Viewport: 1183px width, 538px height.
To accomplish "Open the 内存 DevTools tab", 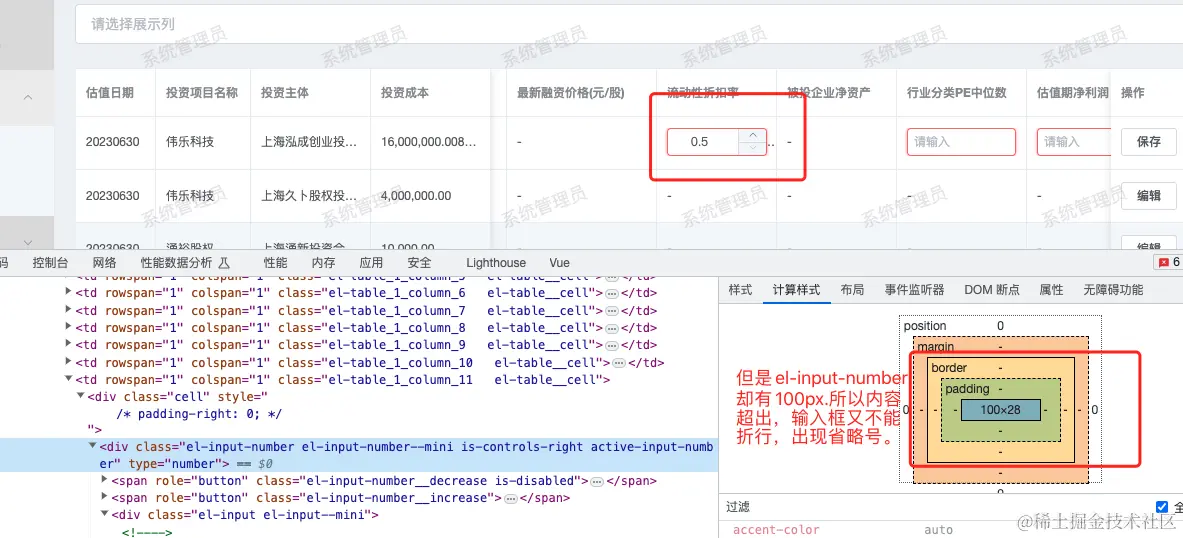I will [x=324, y=263].
